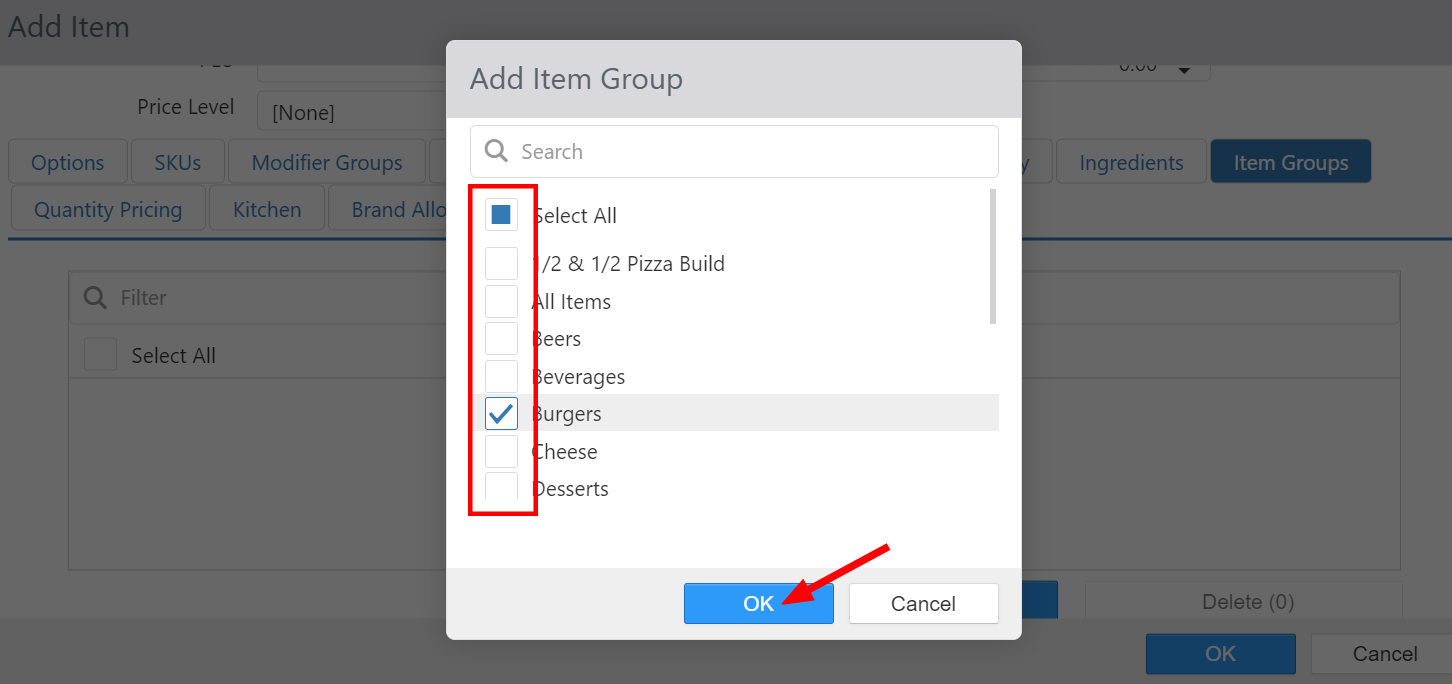Switch to the Options tab
The width and height of the screenshot is (1452, 684).
tap(68, 162)
